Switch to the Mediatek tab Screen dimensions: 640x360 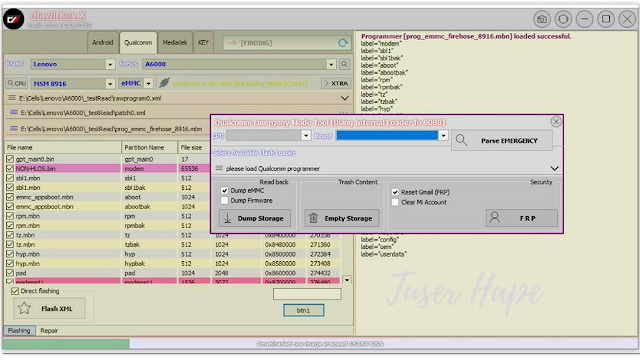click(175, 42)
